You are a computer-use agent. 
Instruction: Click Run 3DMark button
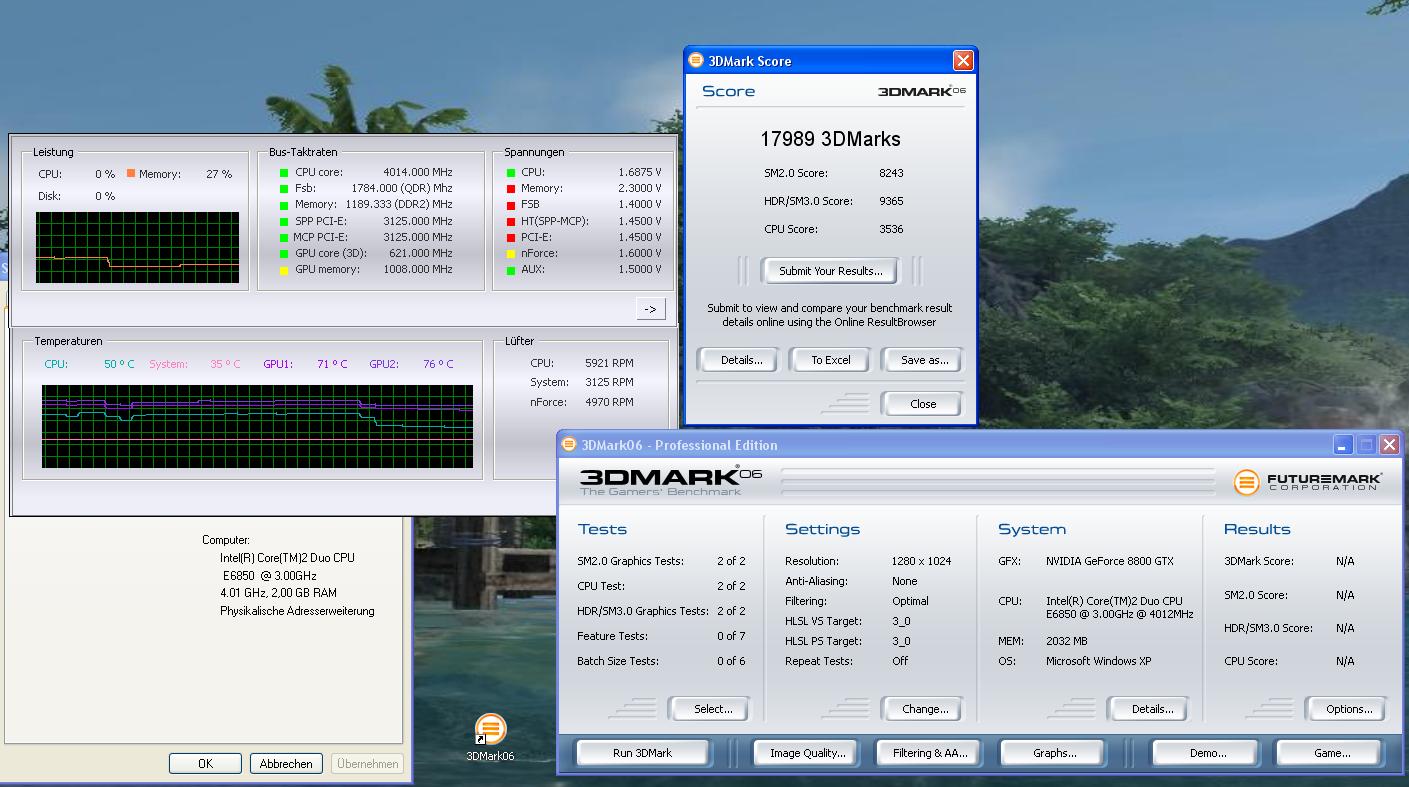pyautogui.click(x=642, y=753)
